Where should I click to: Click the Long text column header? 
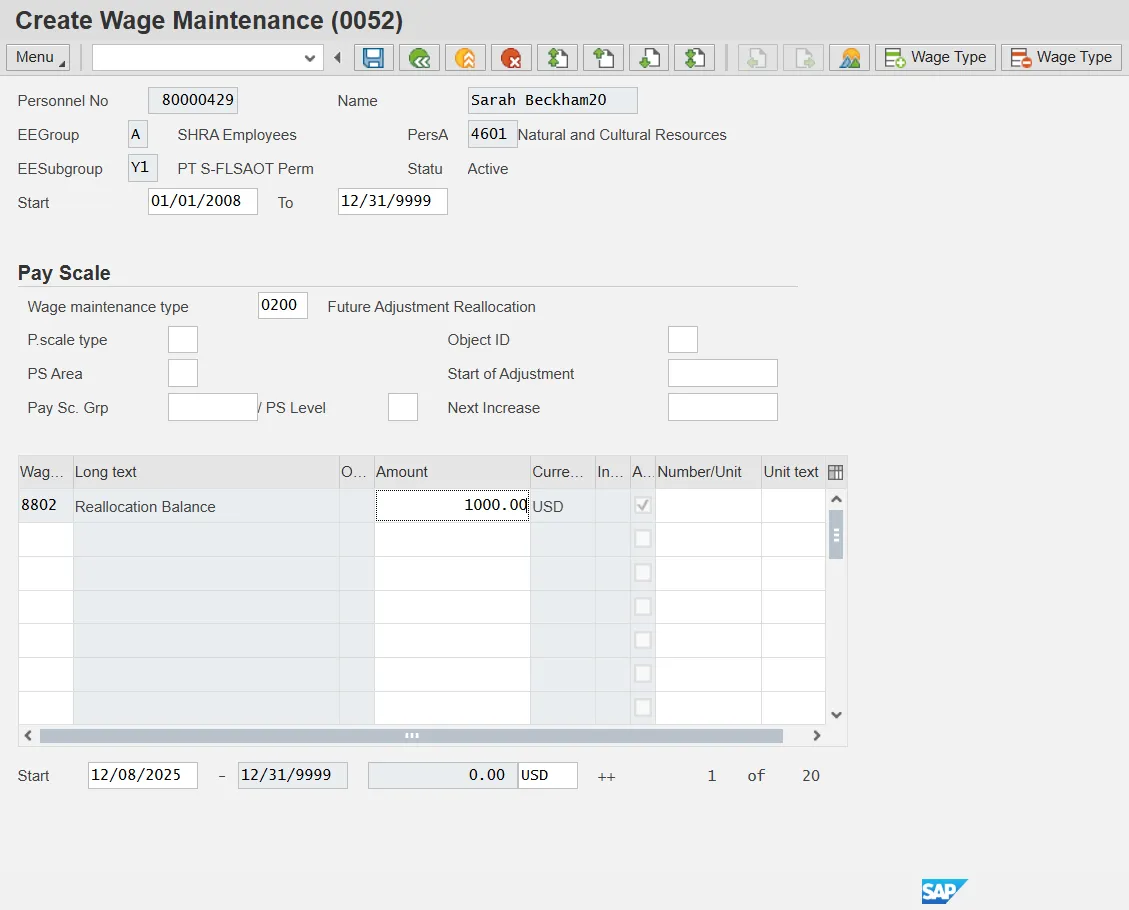pos(205,472)
